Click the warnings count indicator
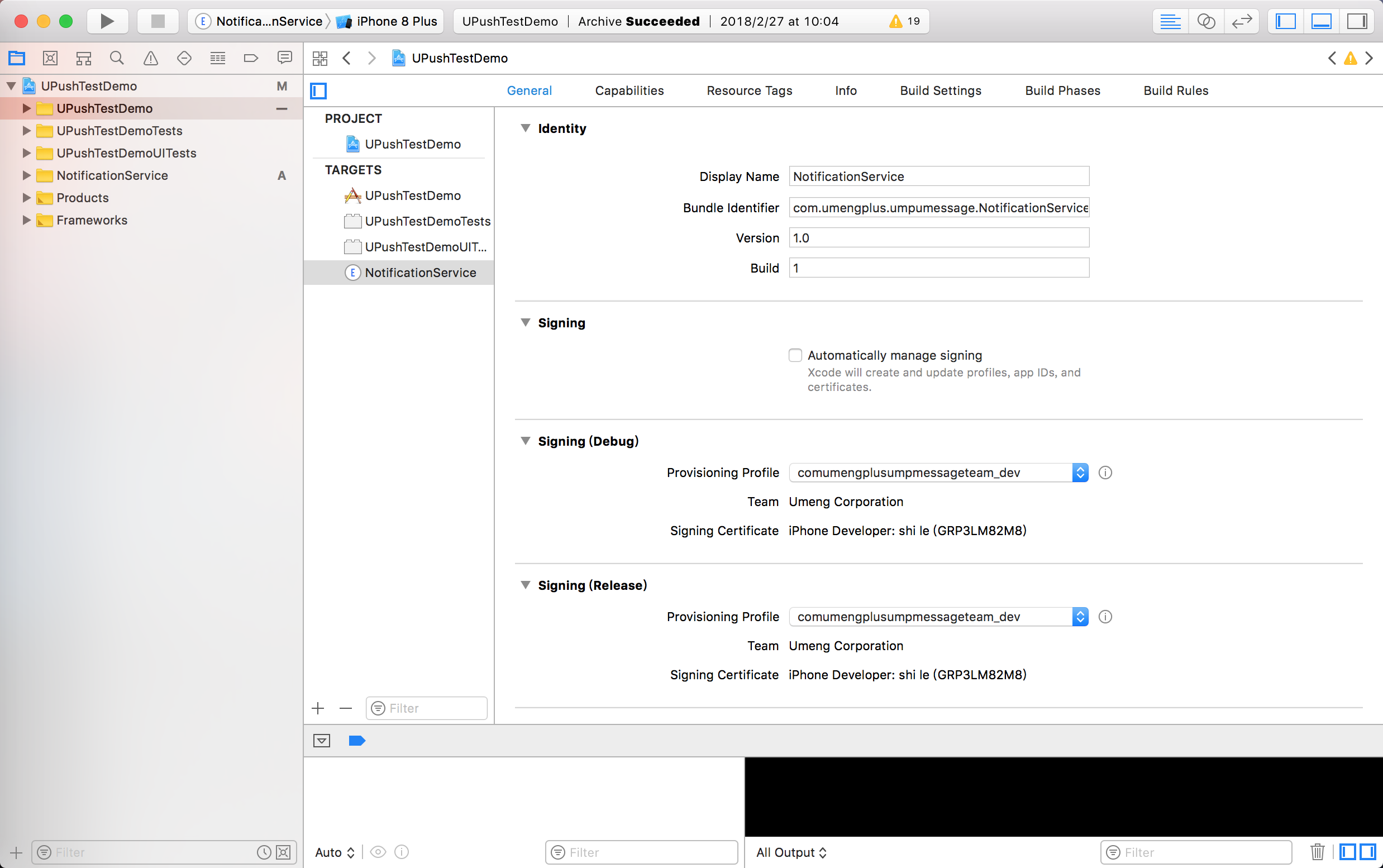 pos(905,21)
